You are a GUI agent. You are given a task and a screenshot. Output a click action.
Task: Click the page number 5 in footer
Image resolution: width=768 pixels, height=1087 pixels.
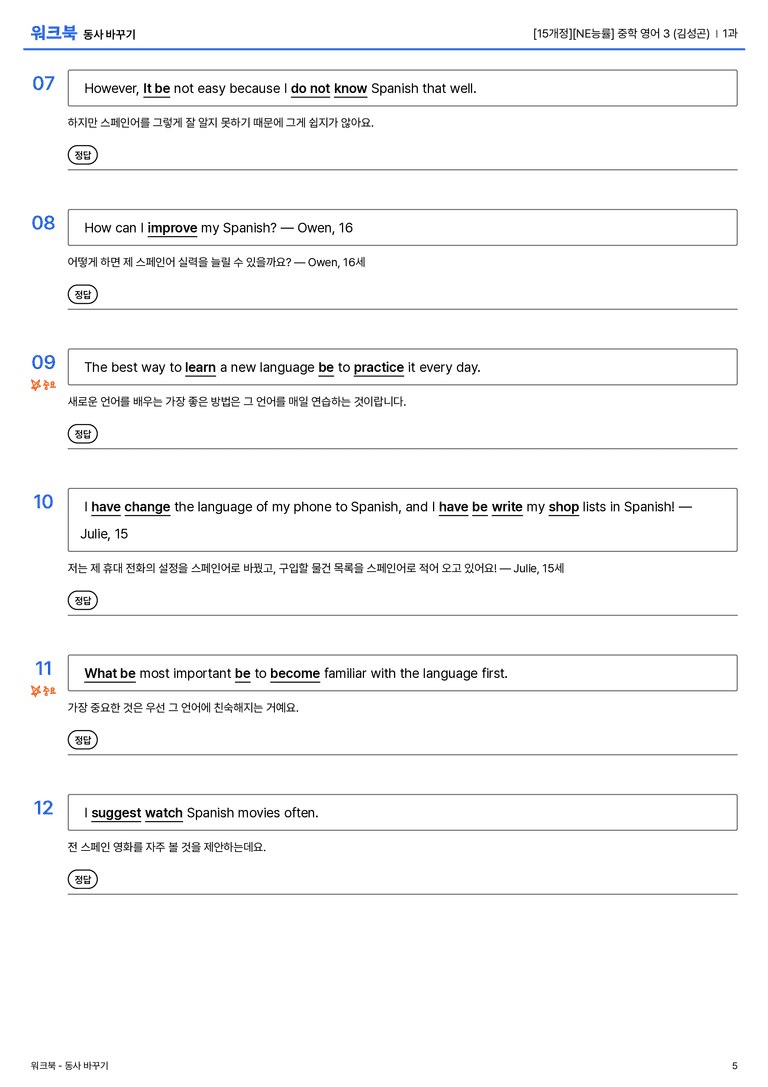(735, 1066)
